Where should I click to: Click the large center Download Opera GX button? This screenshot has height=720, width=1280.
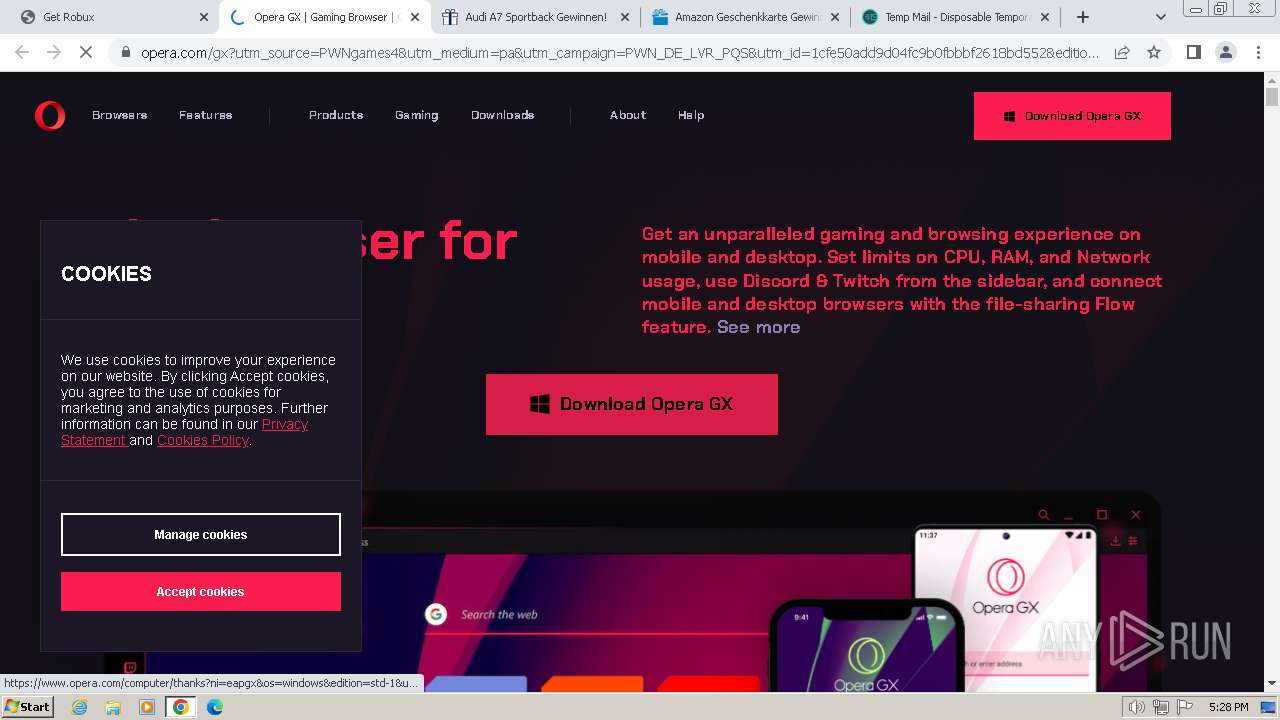632,404
